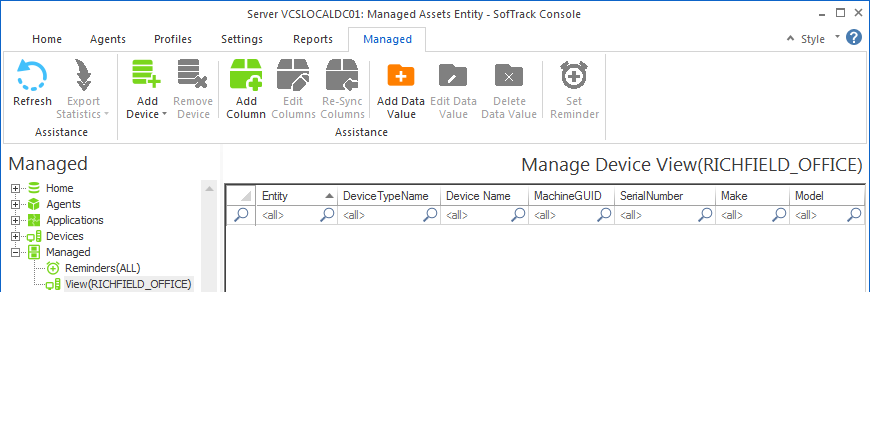Viewport: 870px width, 442px height.
Task: Switch to the Home ribbon tab
Action: (x=47, y=39)
